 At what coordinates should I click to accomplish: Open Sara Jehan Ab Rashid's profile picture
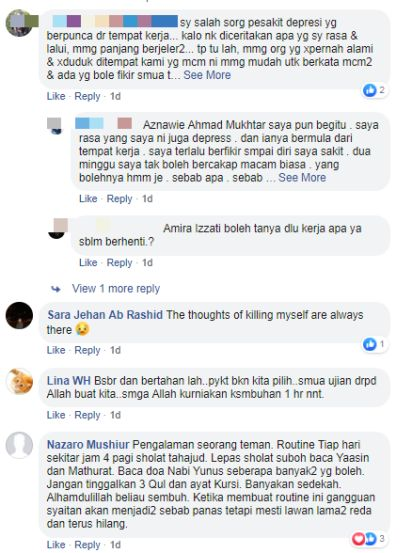(x=19, y=315)
